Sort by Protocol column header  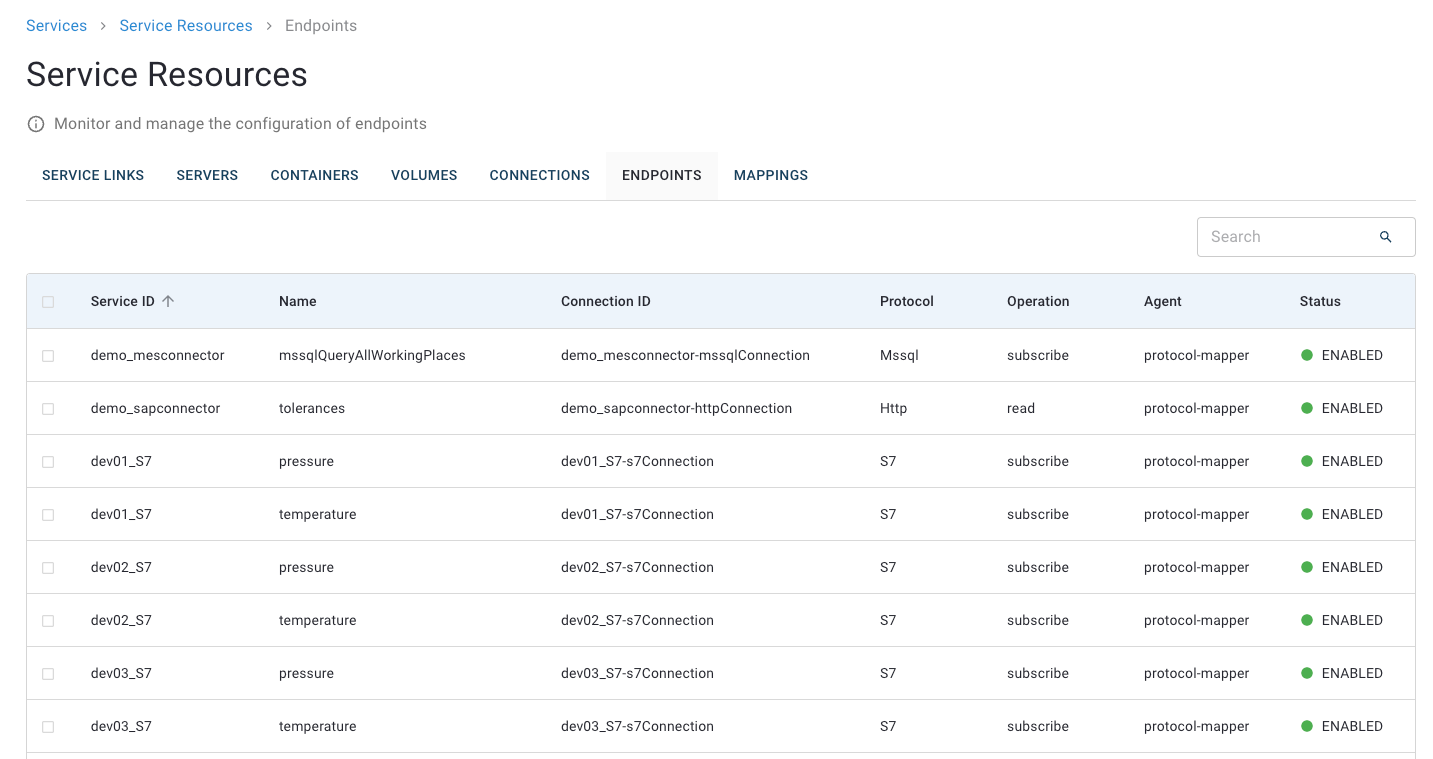click(x=906, y=301)
